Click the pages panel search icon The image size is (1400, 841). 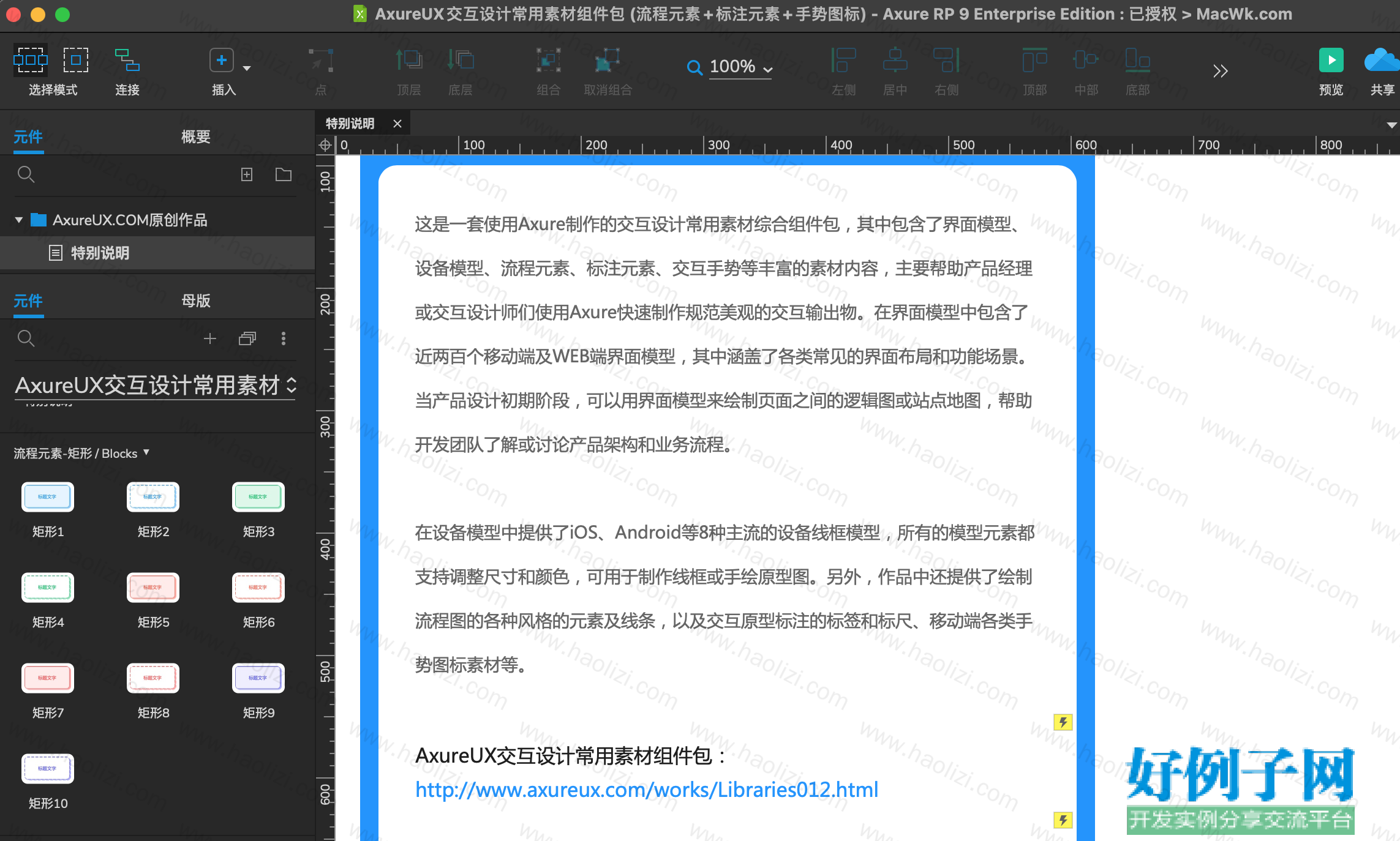(x=26, y=174)
